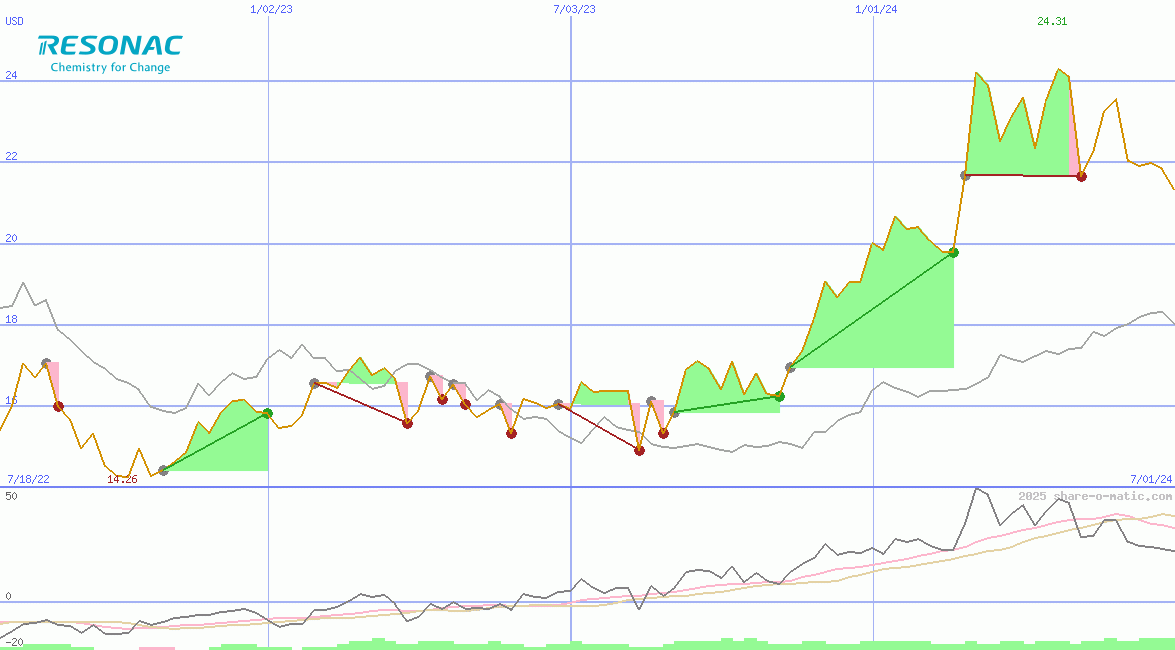Click the 14.26 low price label

point(121,479)
